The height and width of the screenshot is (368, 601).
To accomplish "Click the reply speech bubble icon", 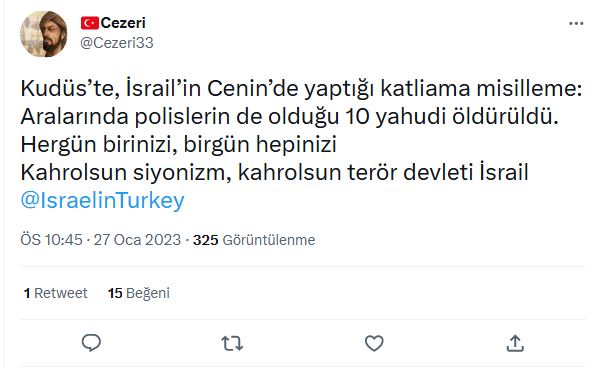I will click(x=91, y=343).
